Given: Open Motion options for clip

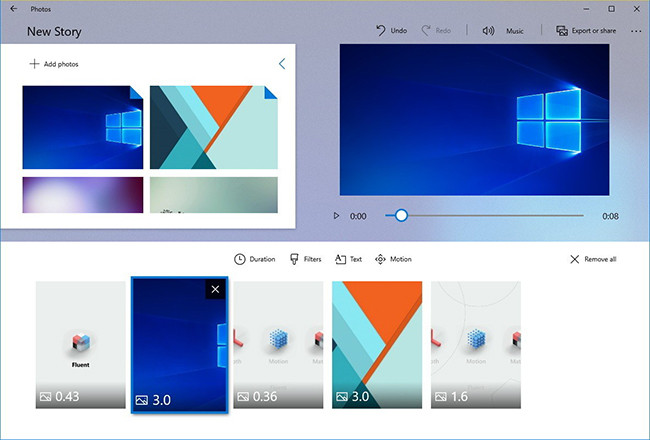Looking at the screenshot, I should [x=393, y=259].
